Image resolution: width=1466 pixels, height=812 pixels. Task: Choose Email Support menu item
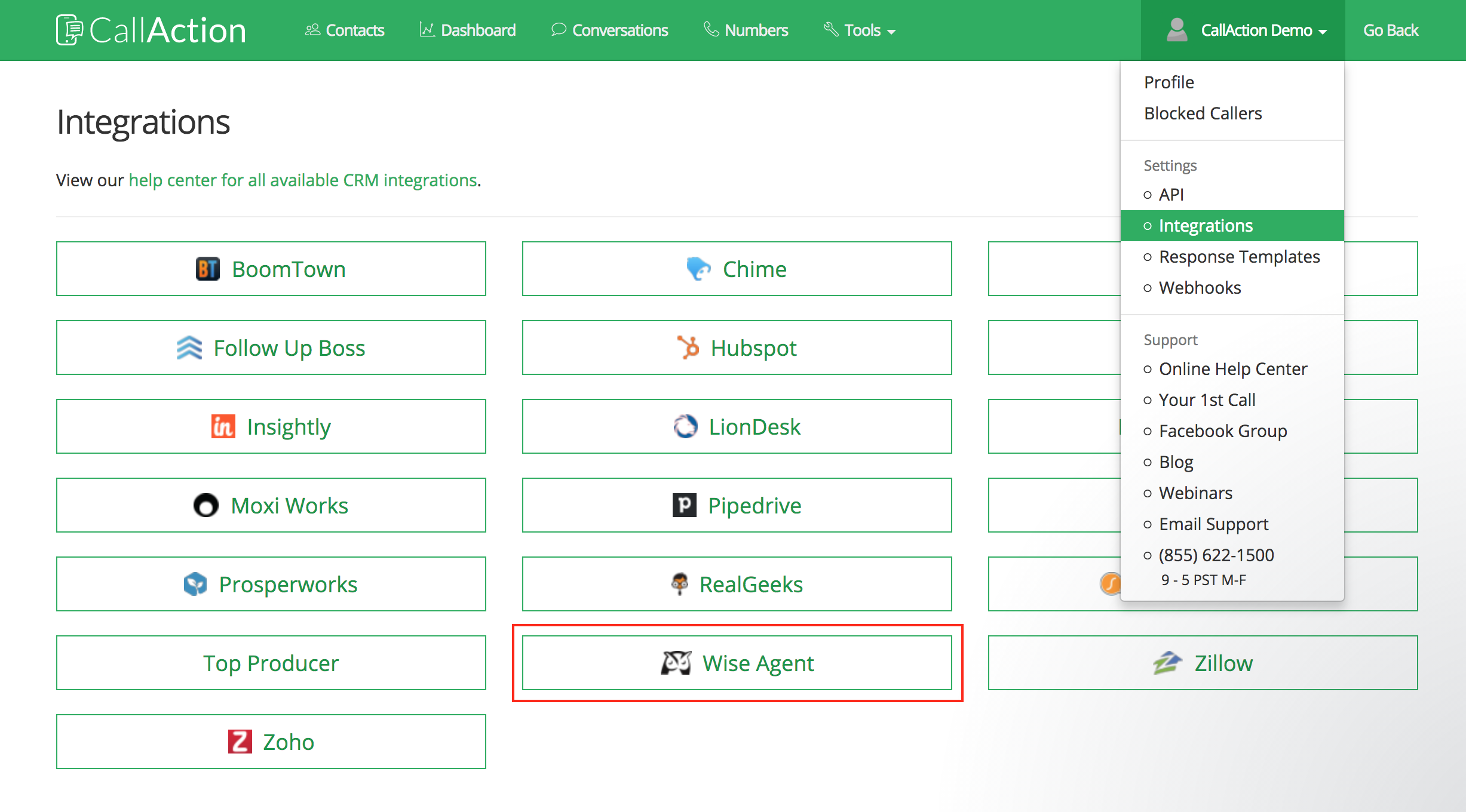[x=1232, y=524]
